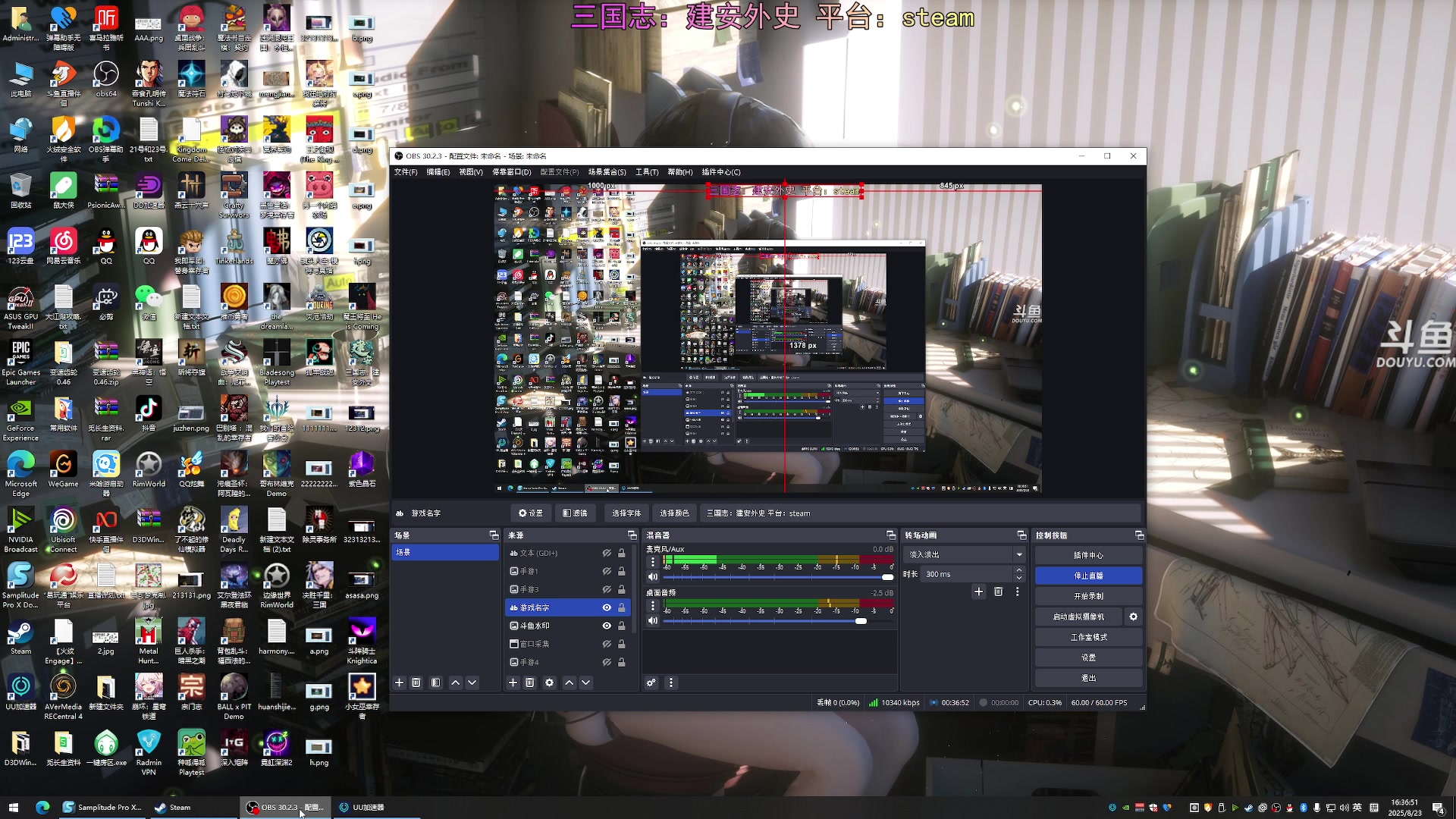Move selected source up in Sources panel
Screen dimensions: 1456x819
[570, 682]
